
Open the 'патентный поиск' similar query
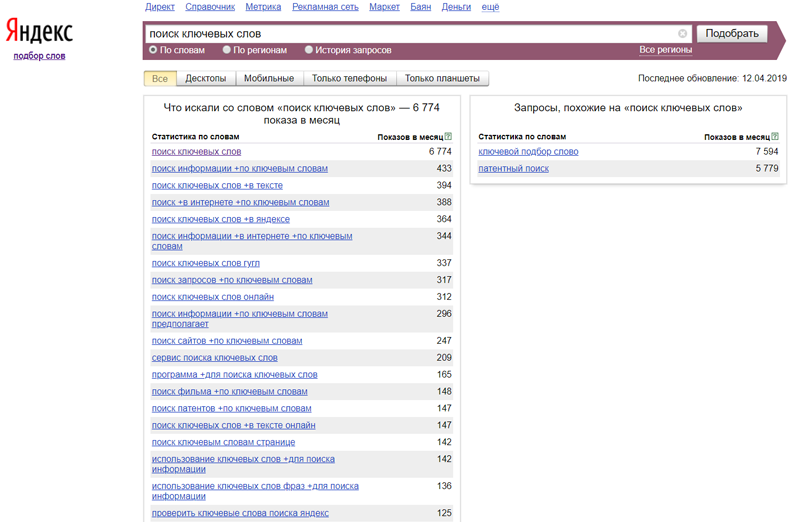point(513,169)
